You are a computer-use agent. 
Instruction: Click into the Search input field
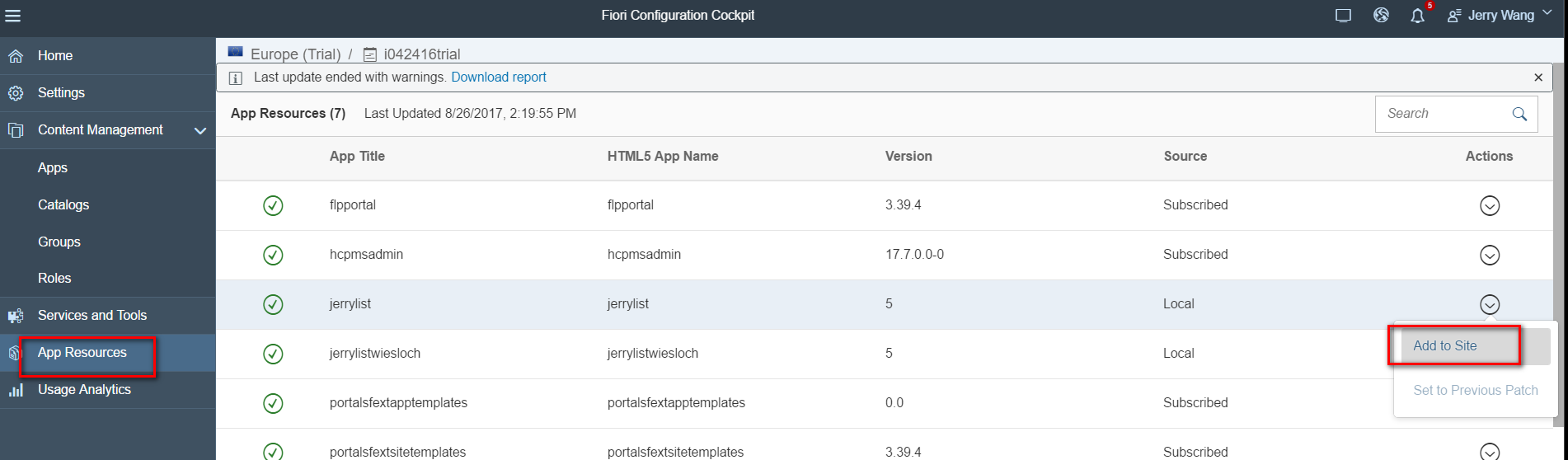[1443, 114]
